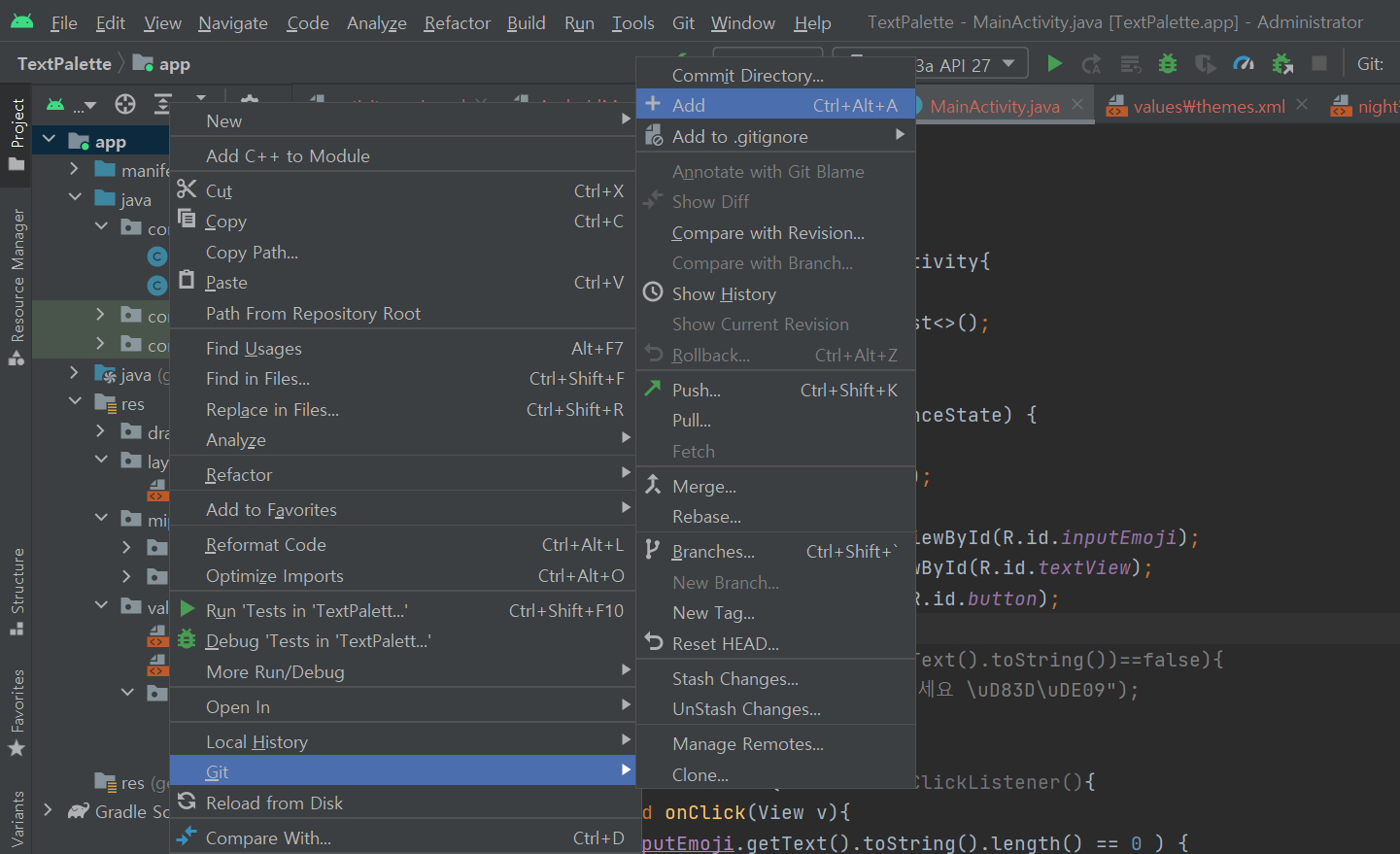This screenshot has height=854, width=1400.
Task: Choose Add in Git submenu
Action: pyautogui.click(x=775, y=105)
